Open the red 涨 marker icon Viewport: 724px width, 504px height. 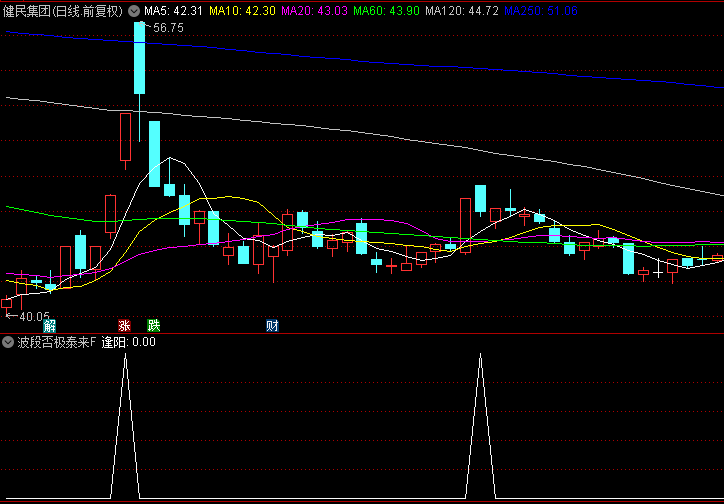(124, 326)
